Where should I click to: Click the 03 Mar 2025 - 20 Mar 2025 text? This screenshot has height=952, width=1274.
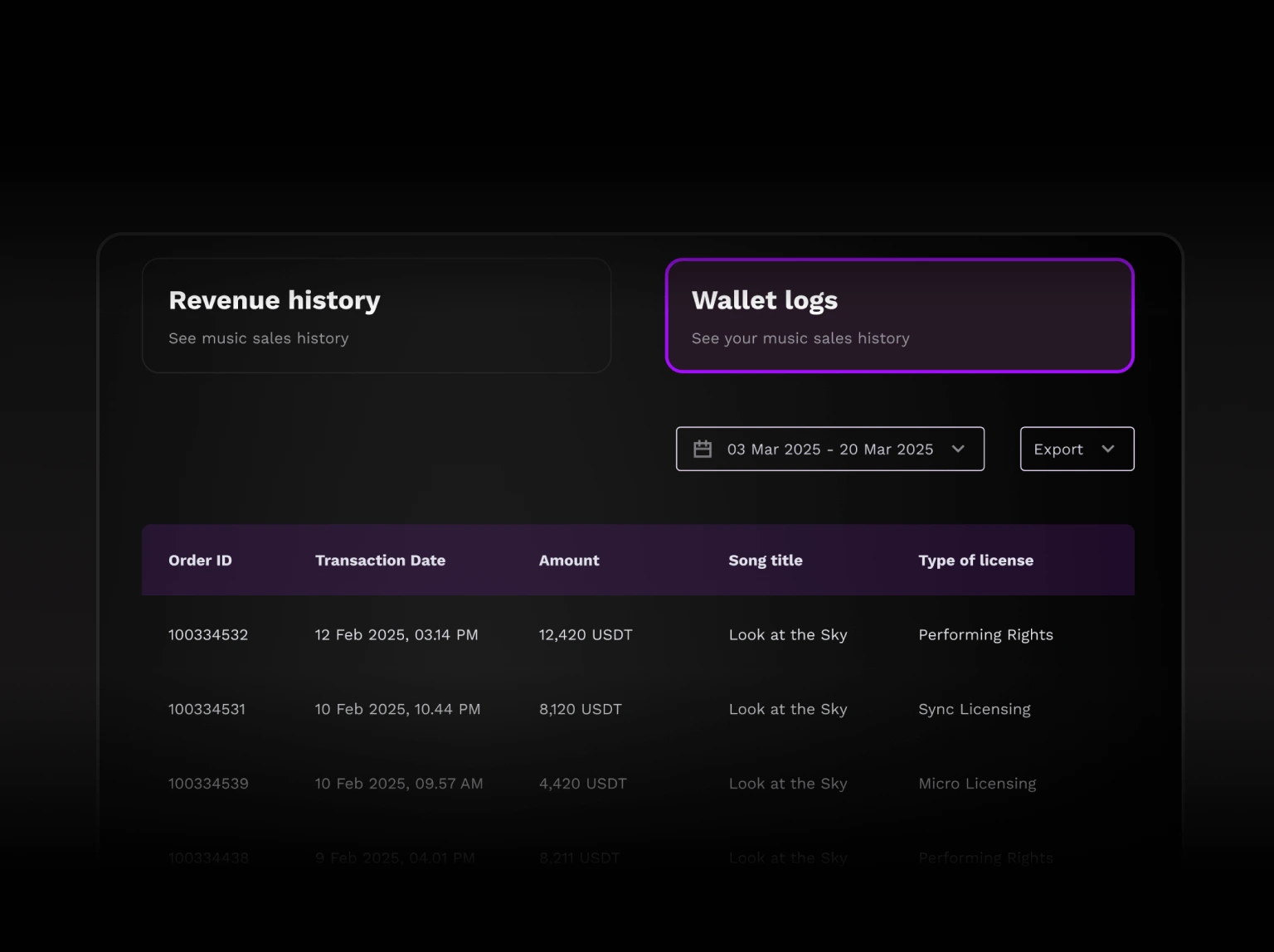point(830,449)
